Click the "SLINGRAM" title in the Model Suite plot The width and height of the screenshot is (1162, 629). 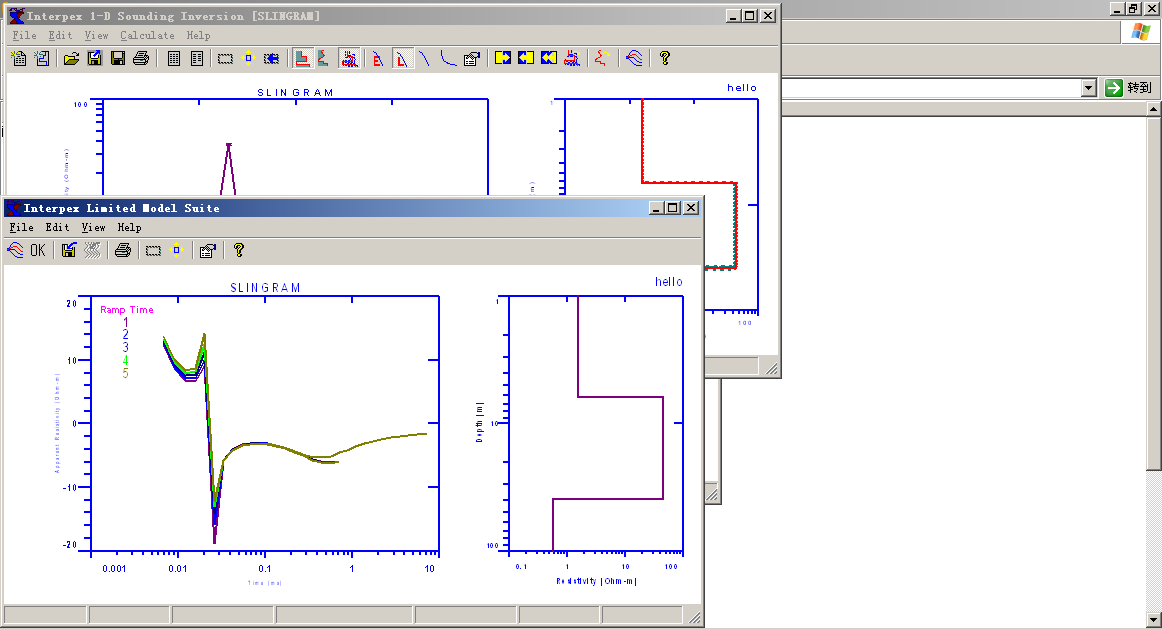(x=265, y=287)
